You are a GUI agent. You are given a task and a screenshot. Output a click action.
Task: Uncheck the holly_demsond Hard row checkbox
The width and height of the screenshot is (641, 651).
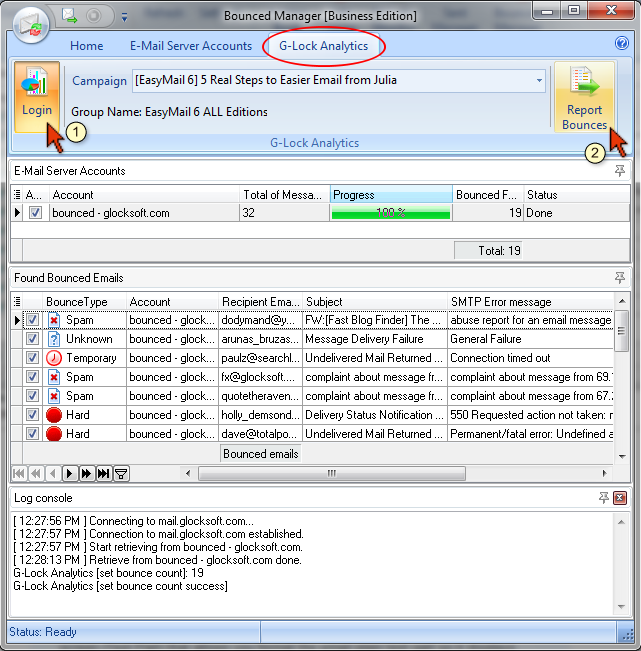(32, 415)
